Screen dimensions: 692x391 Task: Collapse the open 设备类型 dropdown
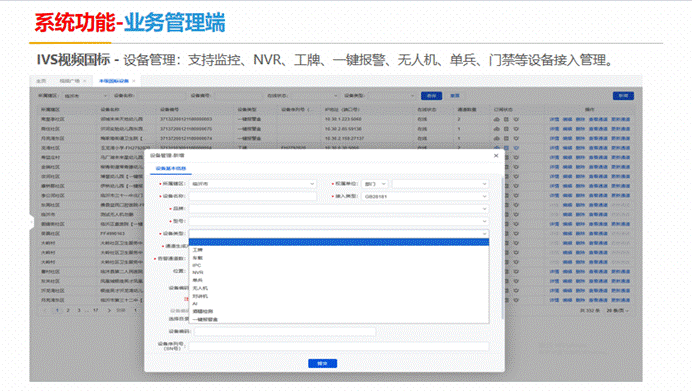(x=338, y=233)
